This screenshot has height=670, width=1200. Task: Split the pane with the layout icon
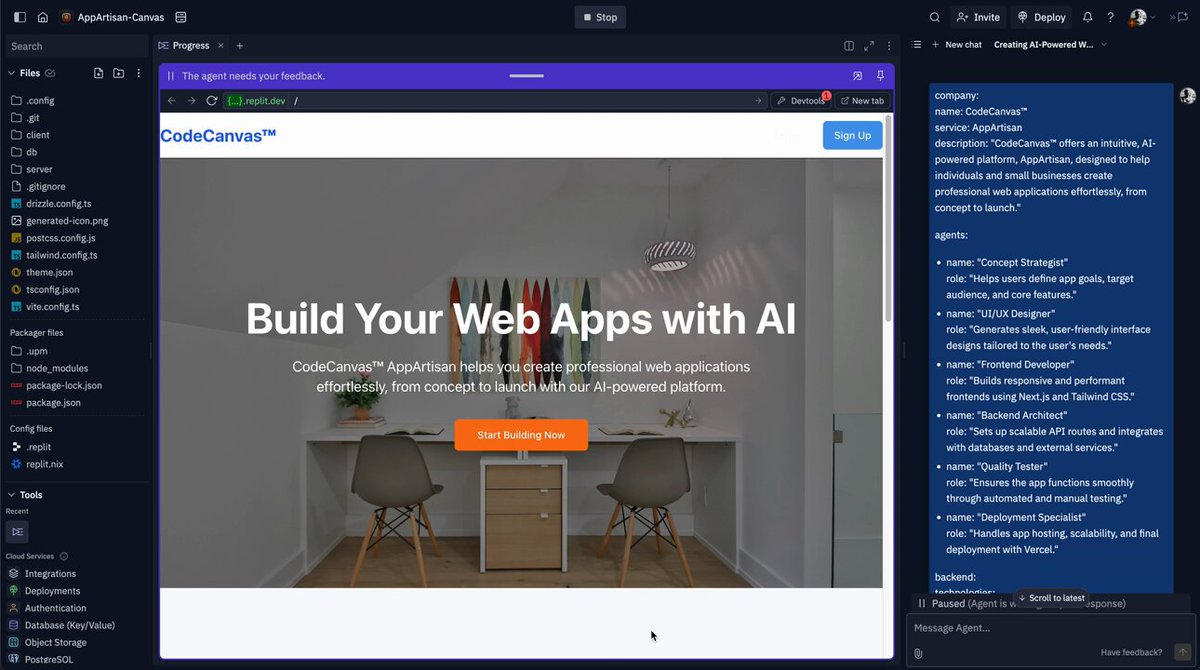(x=849, y=45)
